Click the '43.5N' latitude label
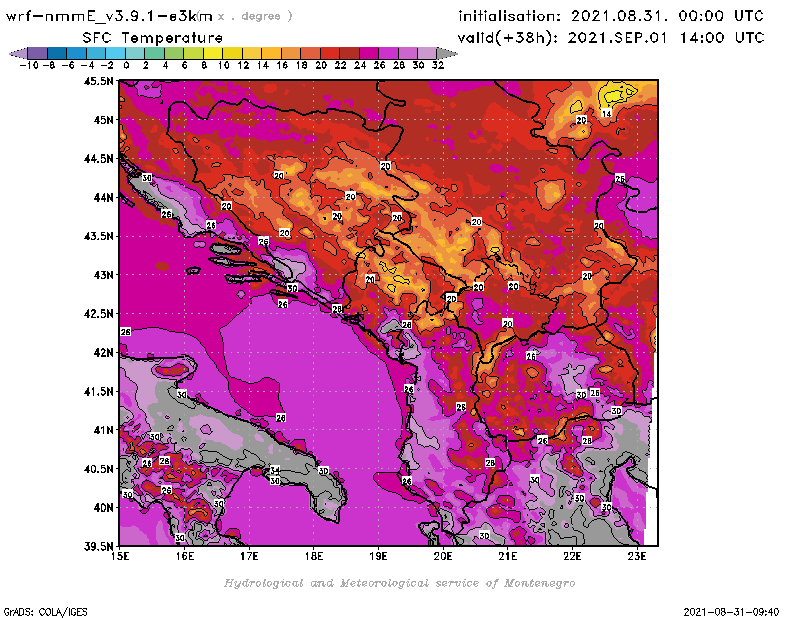Image resolution: width=800 pixels, height=618 pixels. point(98,236)
